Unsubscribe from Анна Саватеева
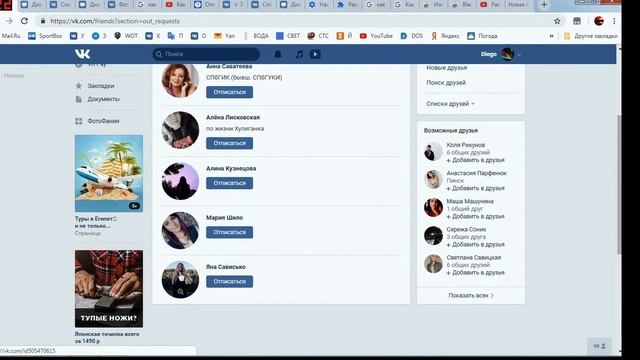Viewport: 640px width, 360px height. pos(229,92)
